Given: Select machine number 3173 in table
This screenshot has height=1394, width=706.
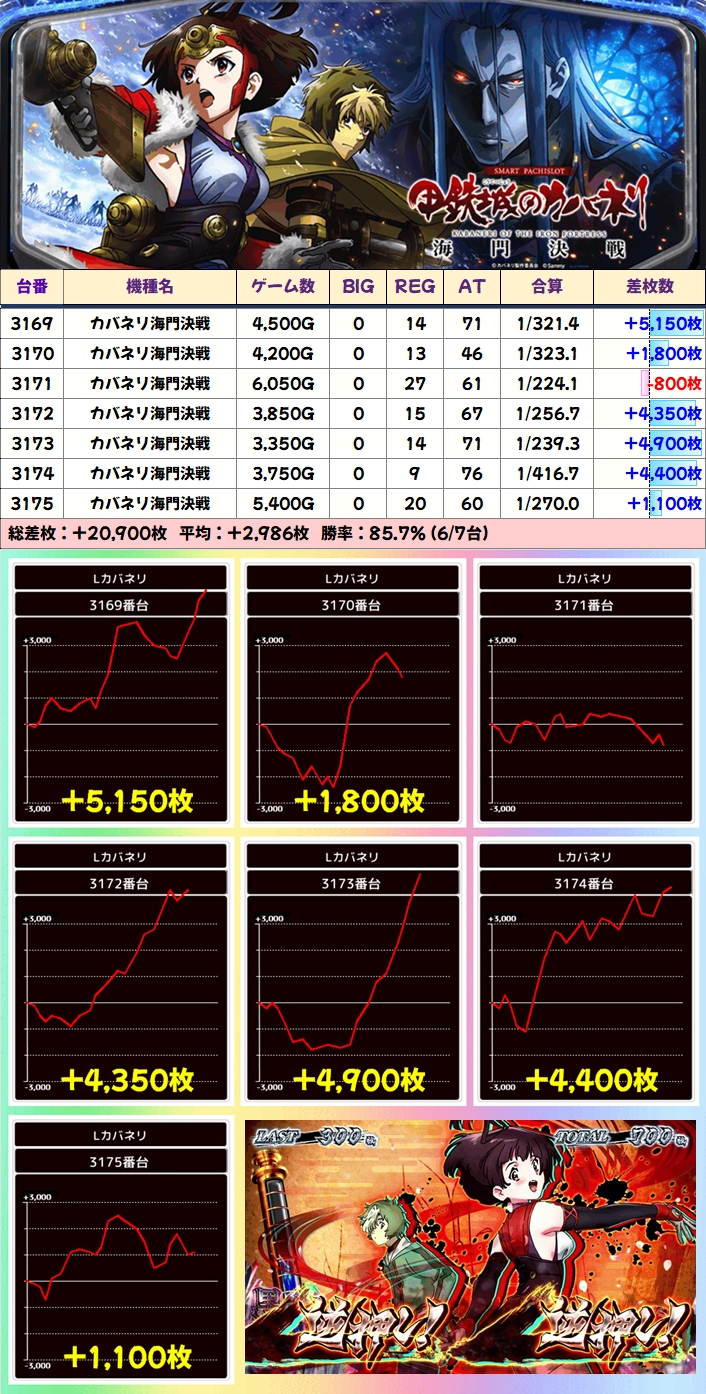Looking at the screenshot, I should (32, 443).
